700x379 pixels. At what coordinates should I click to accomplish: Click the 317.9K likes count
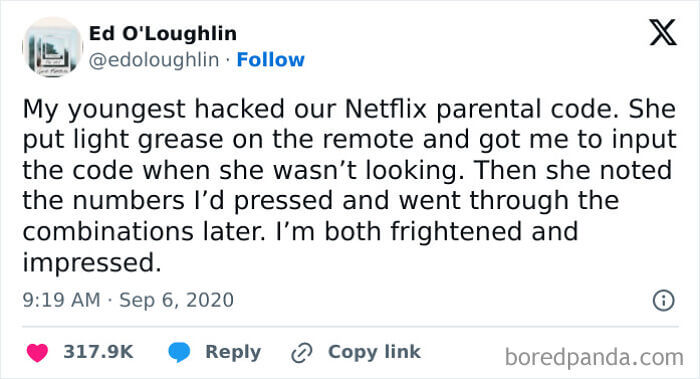click(98, 352)
